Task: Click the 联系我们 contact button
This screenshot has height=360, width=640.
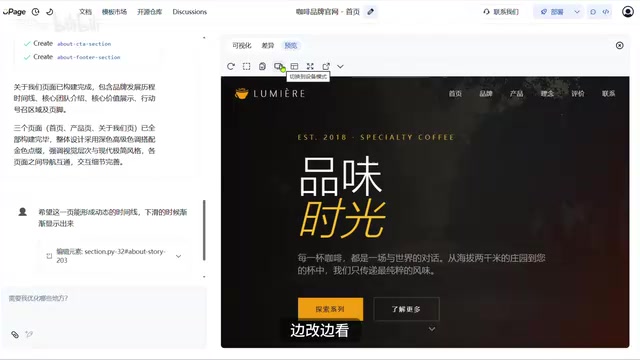Action: coord(501,12)
